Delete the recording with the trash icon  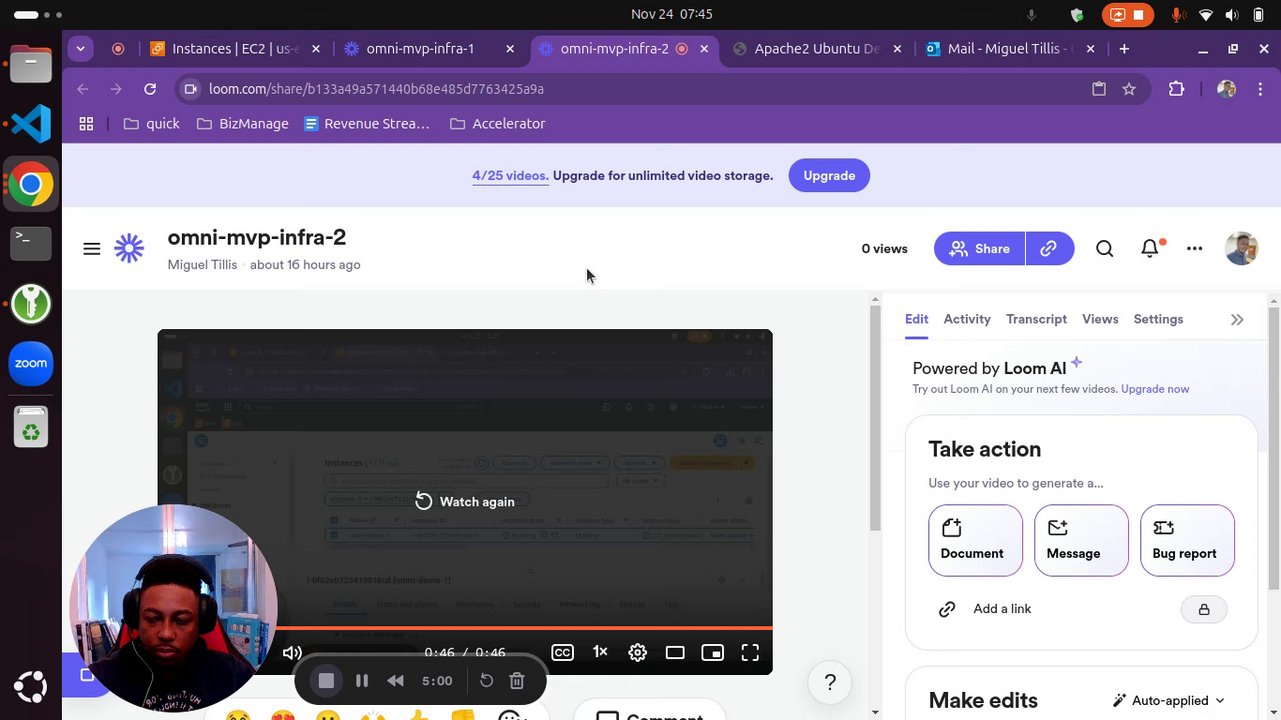point(517,681)
